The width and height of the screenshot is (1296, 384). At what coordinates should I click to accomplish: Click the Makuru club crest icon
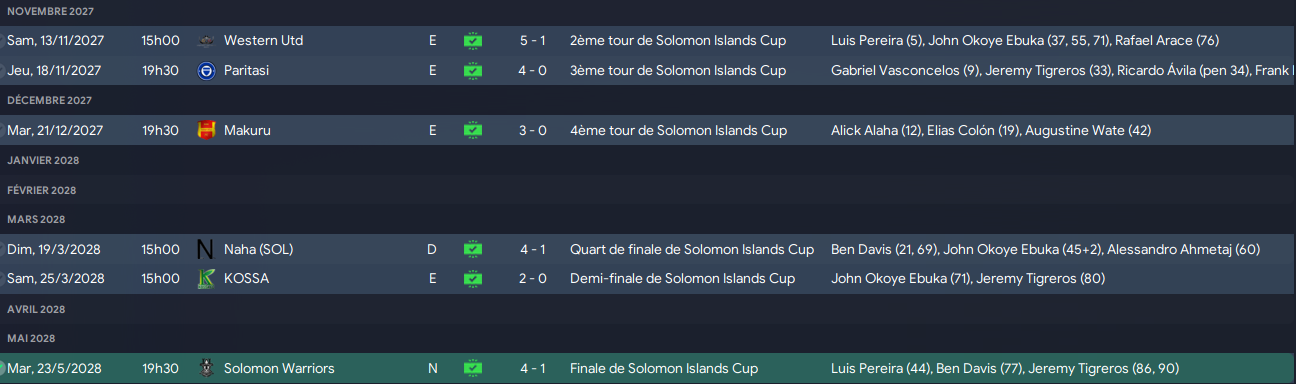[206, 130]
